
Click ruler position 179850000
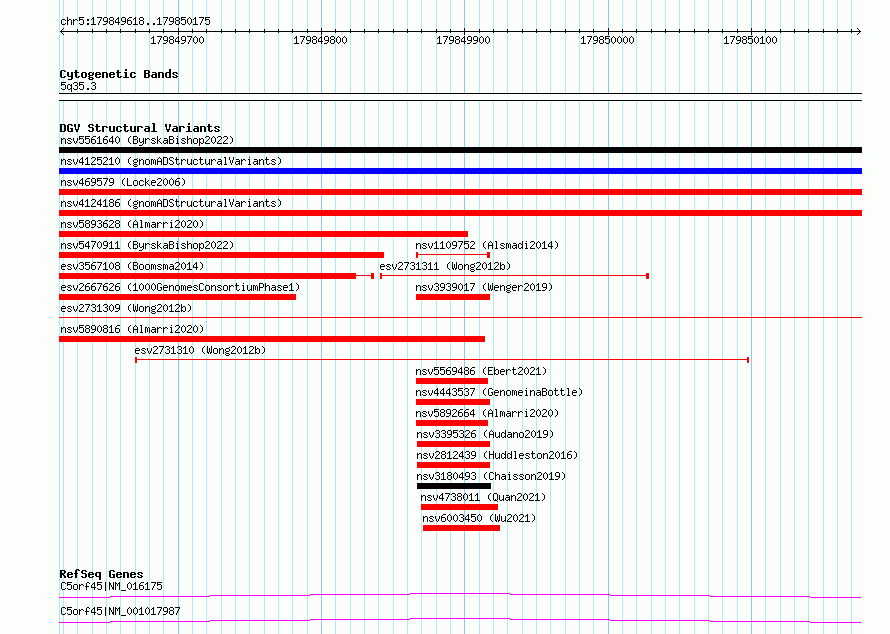pyautogui.click(x=607, y=40)
